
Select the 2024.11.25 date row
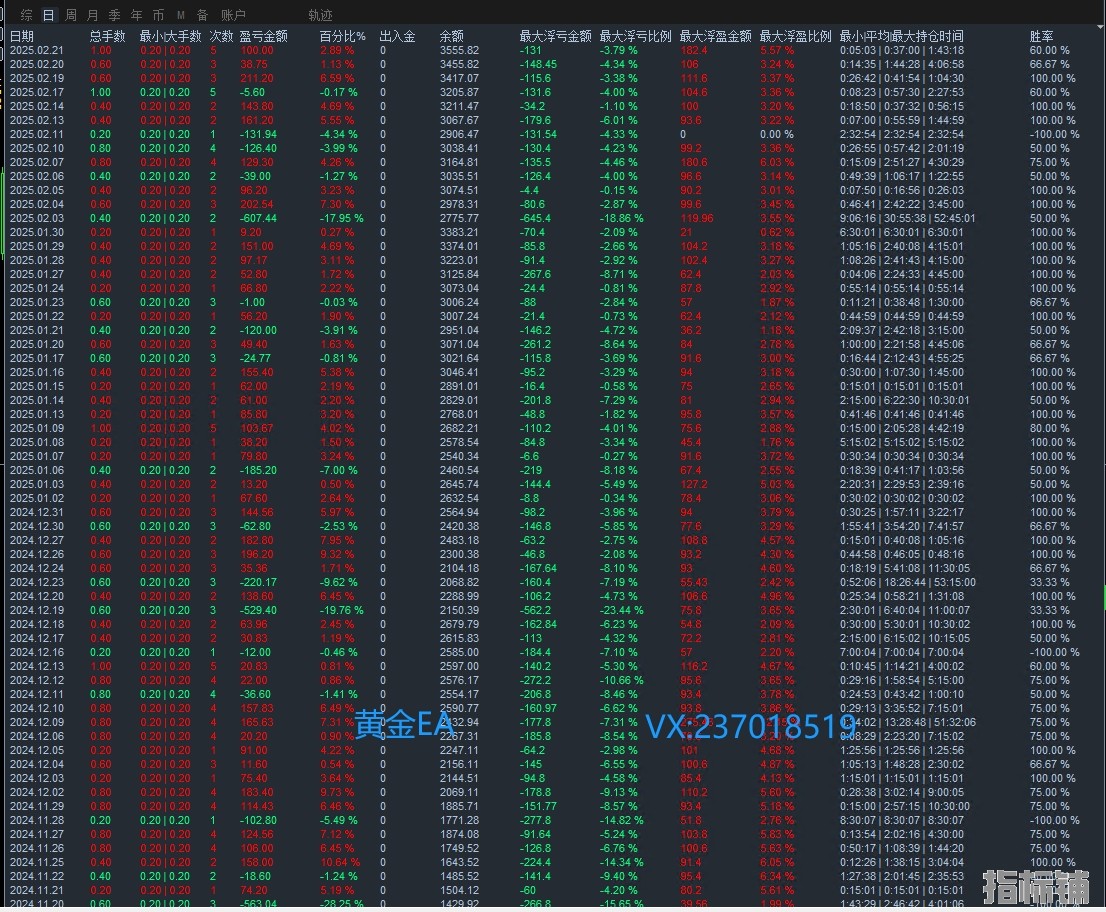click(x=37, y=862)
